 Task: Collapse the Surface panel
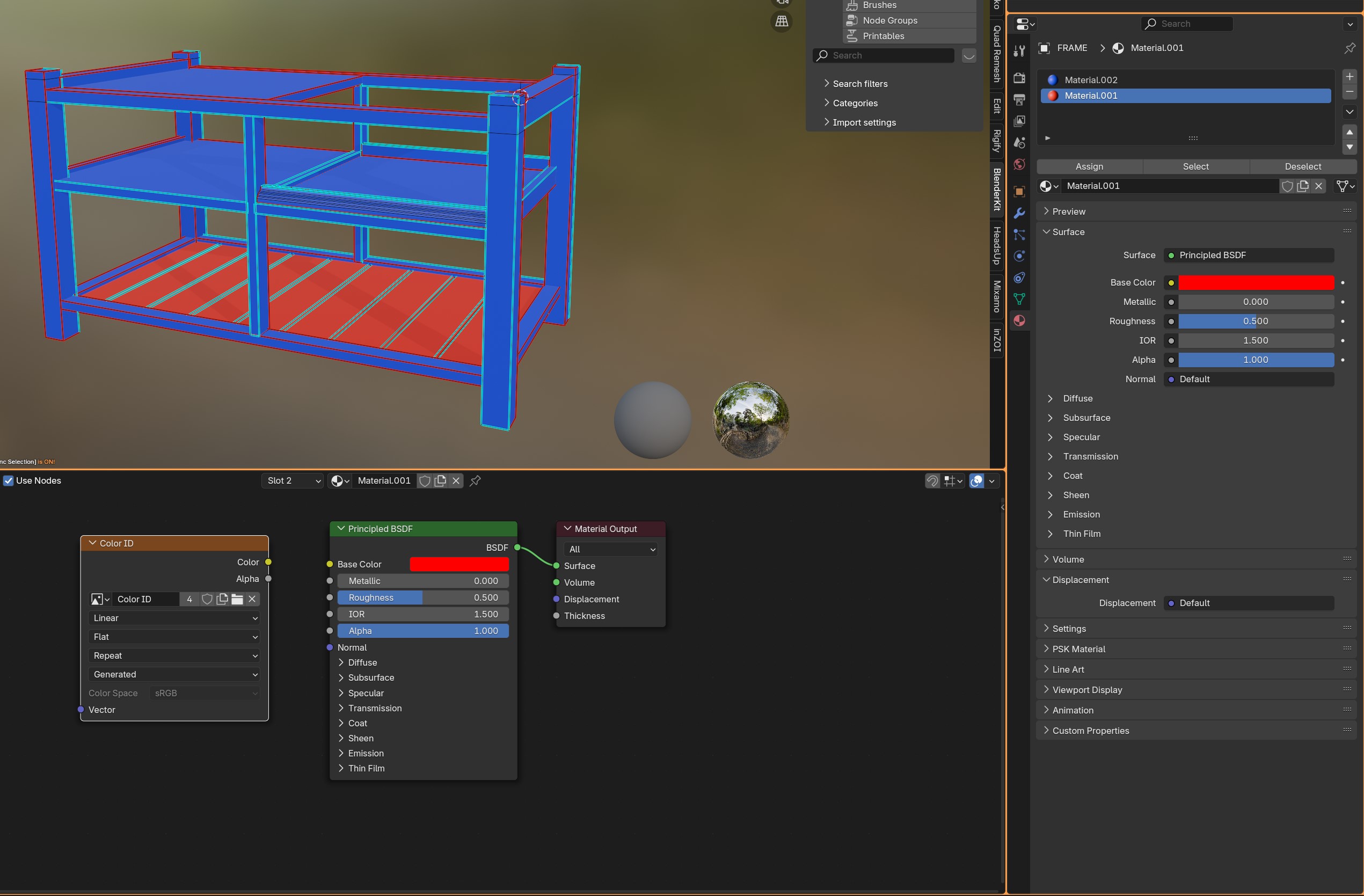tap(1196, 231)
